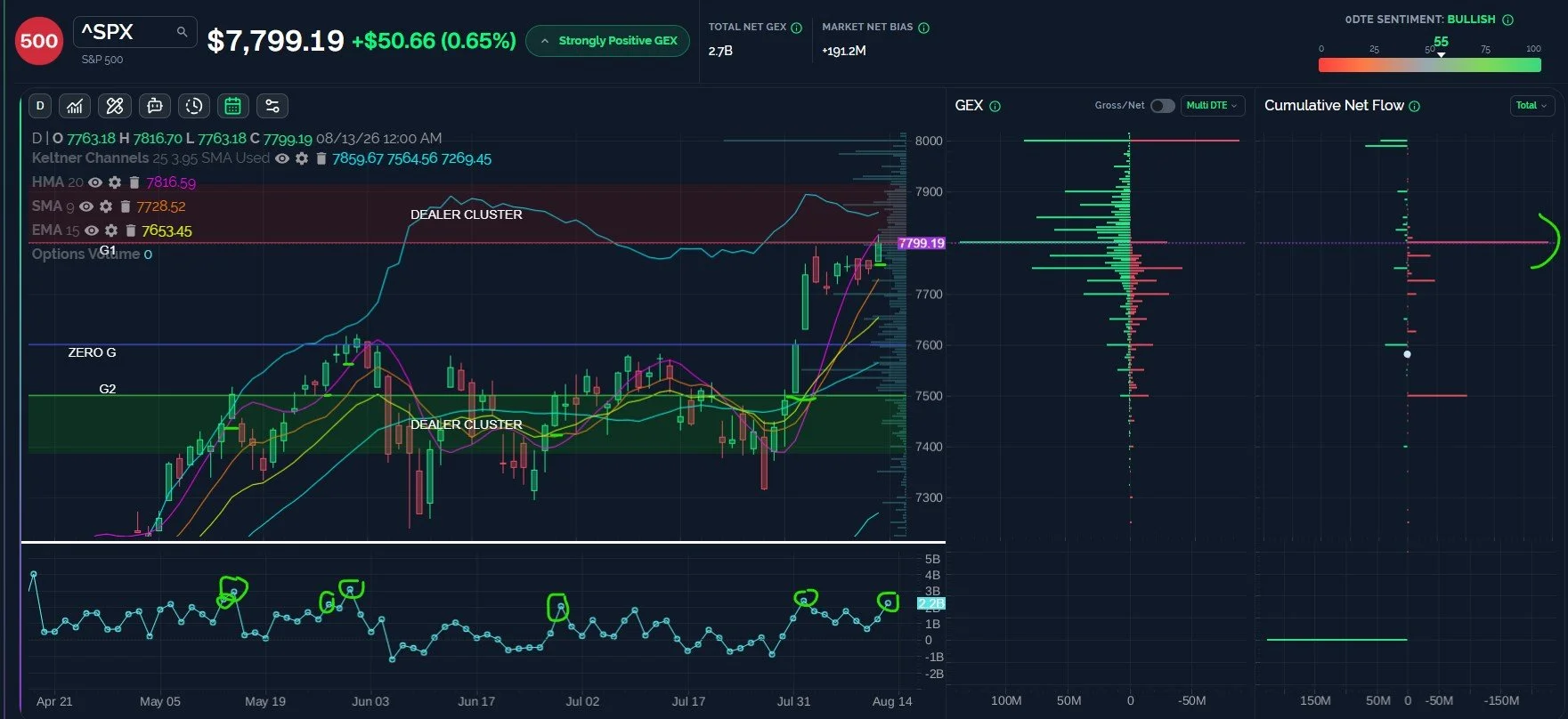Open the drawing tools ruler-pencil icon
The image size is (1568, 719).
[x=115, y=106]
